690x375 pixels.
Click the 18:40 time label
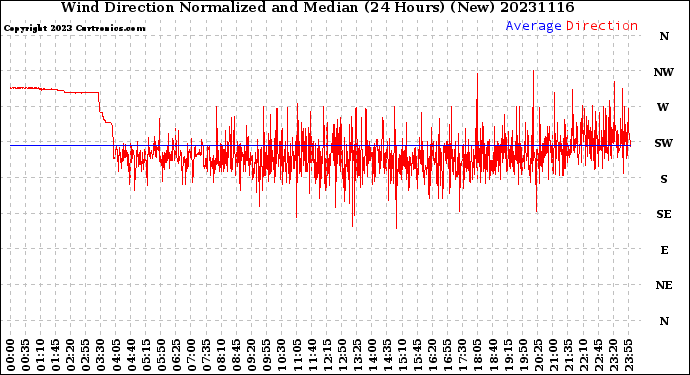click(493, 355)
